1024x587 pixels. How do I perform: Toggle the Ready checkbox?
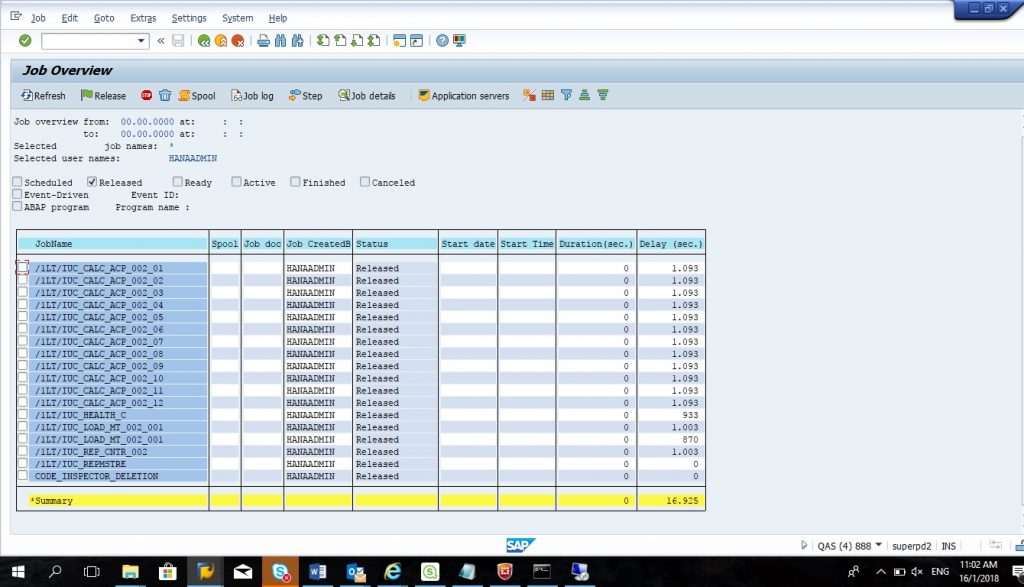click(177, 182)
